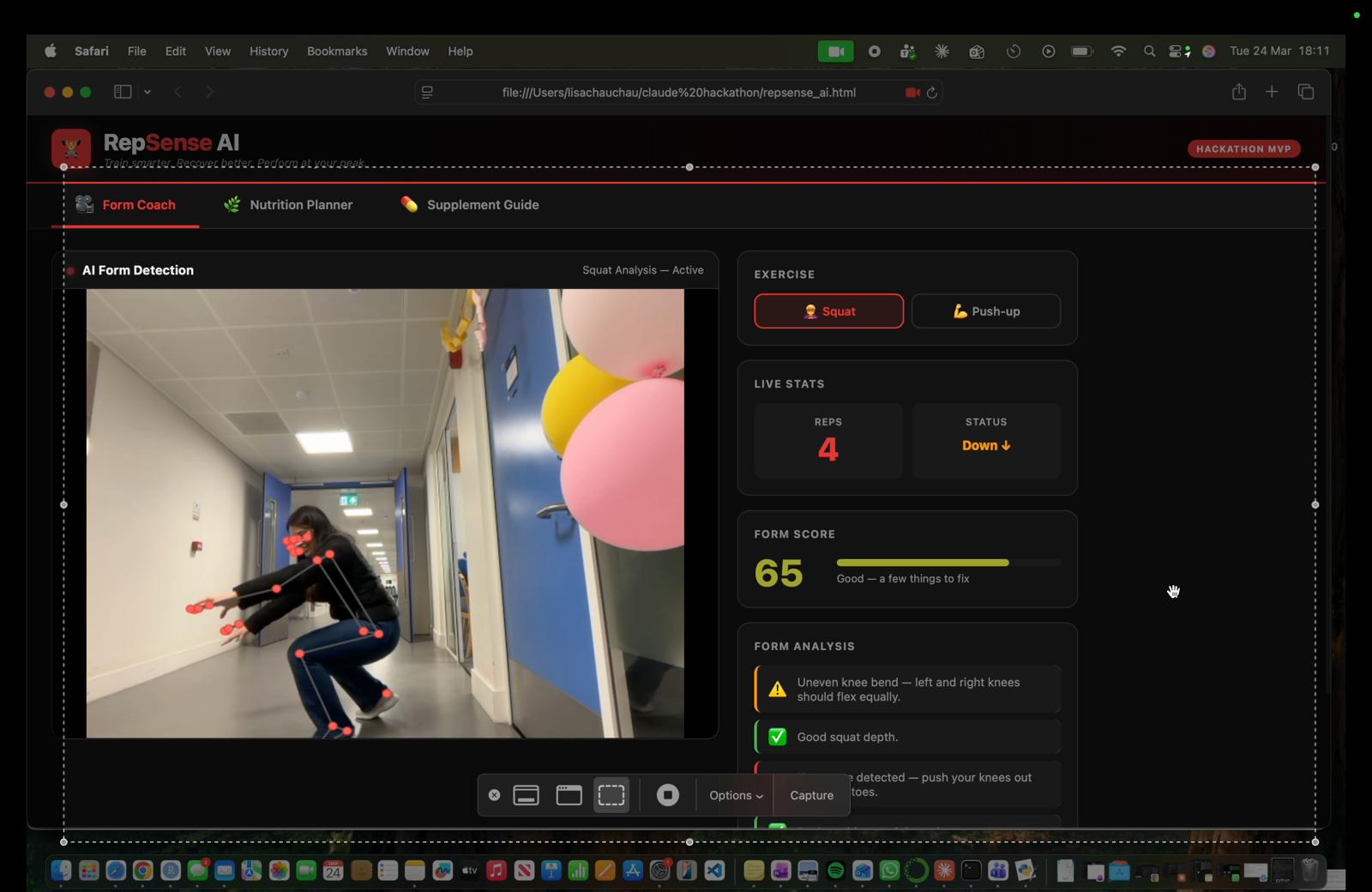Select Capture Selected Window mode
The image size is (1372, 892).
(569, 795)
